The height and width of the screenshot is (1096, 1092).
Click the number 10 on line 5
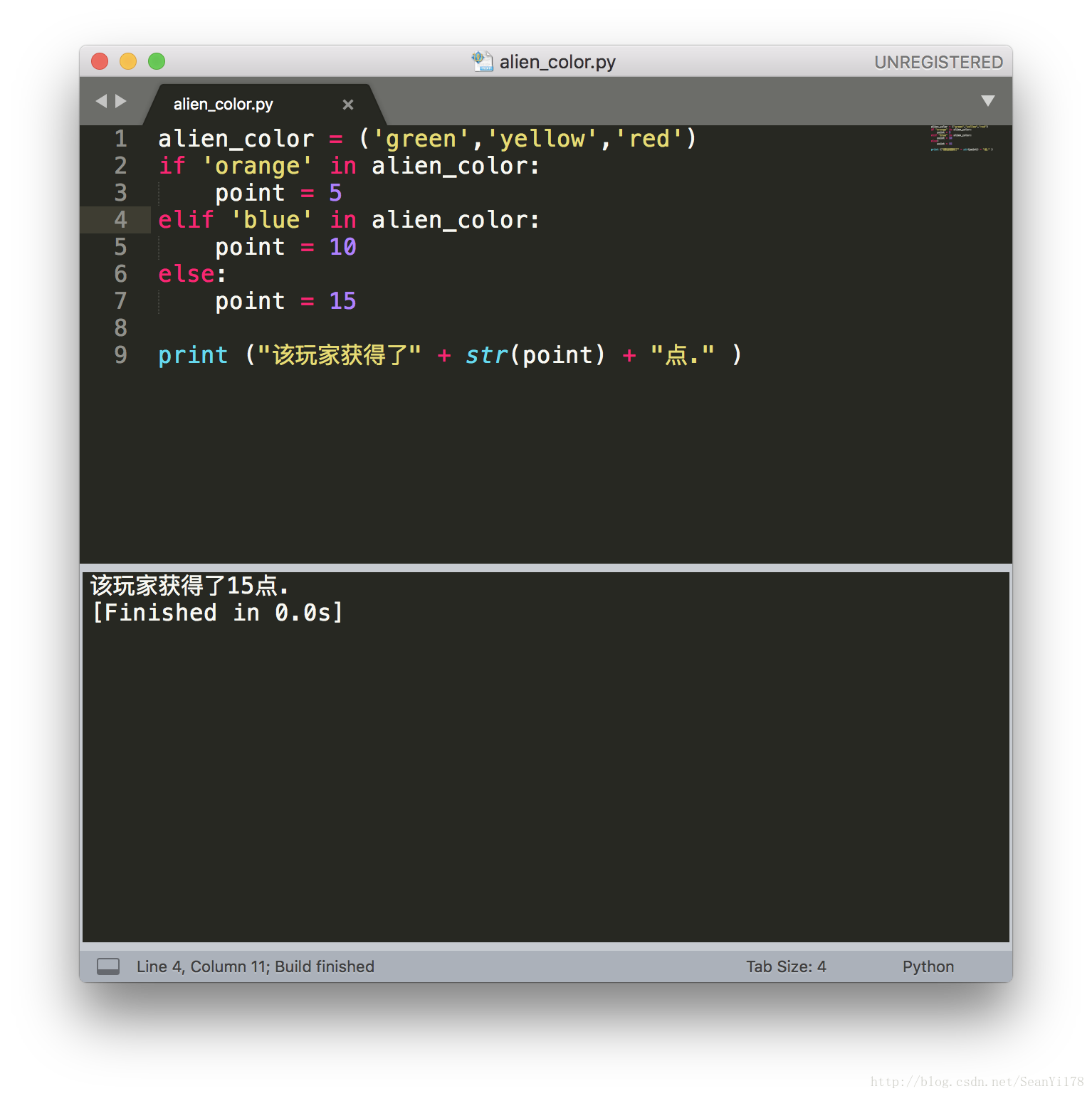[342, 247]
